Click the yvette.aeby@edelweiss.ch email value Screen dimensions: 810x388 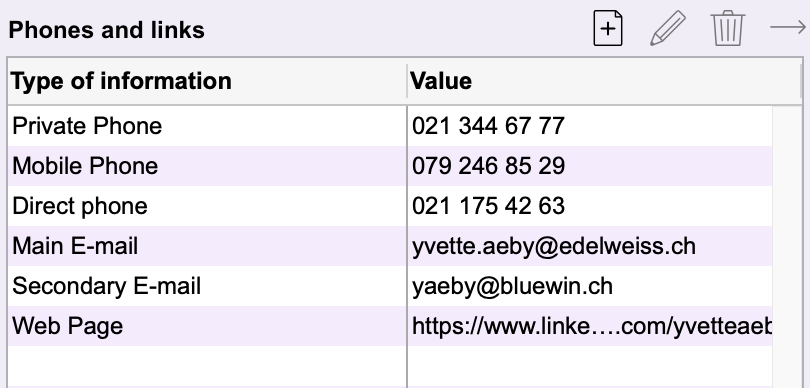point(554,246)
